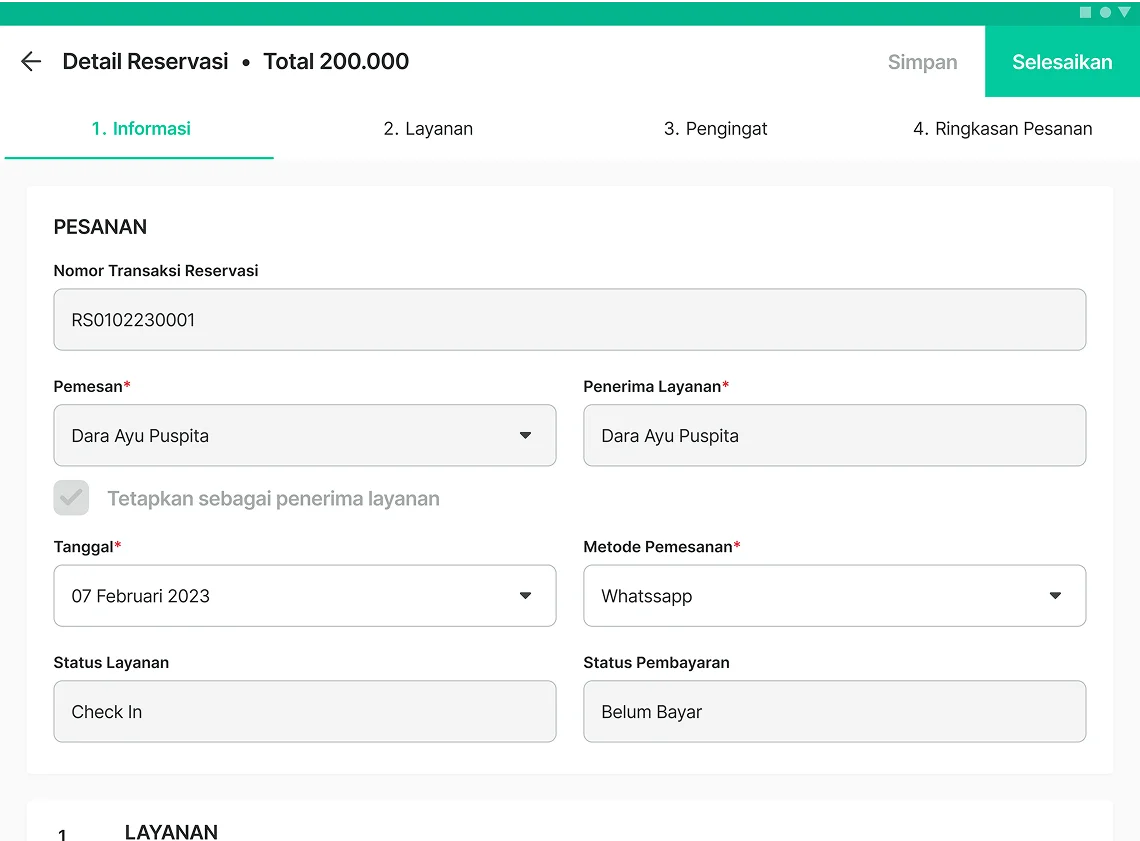
Task: Click the circle icon in top bar
Action: (1105, 13)
